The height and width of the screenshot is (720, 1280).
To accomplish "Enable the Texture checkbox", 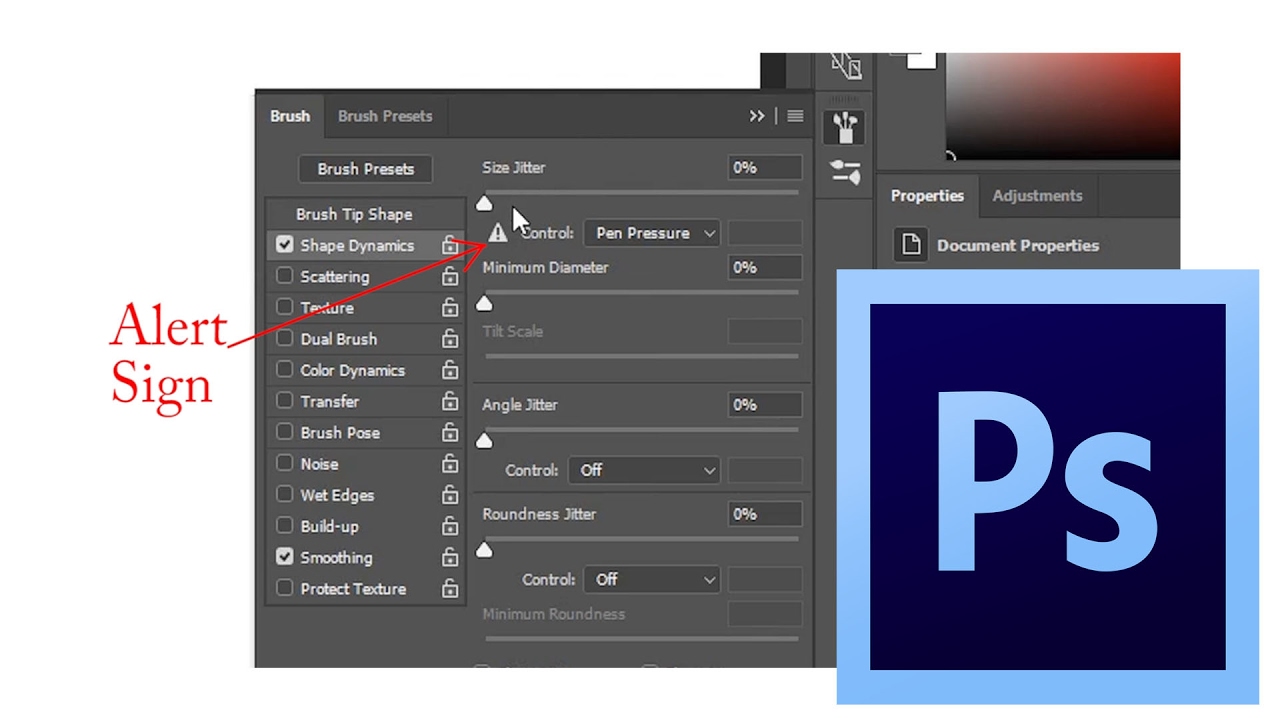I will pyautogui.click(x=285, y=307).
